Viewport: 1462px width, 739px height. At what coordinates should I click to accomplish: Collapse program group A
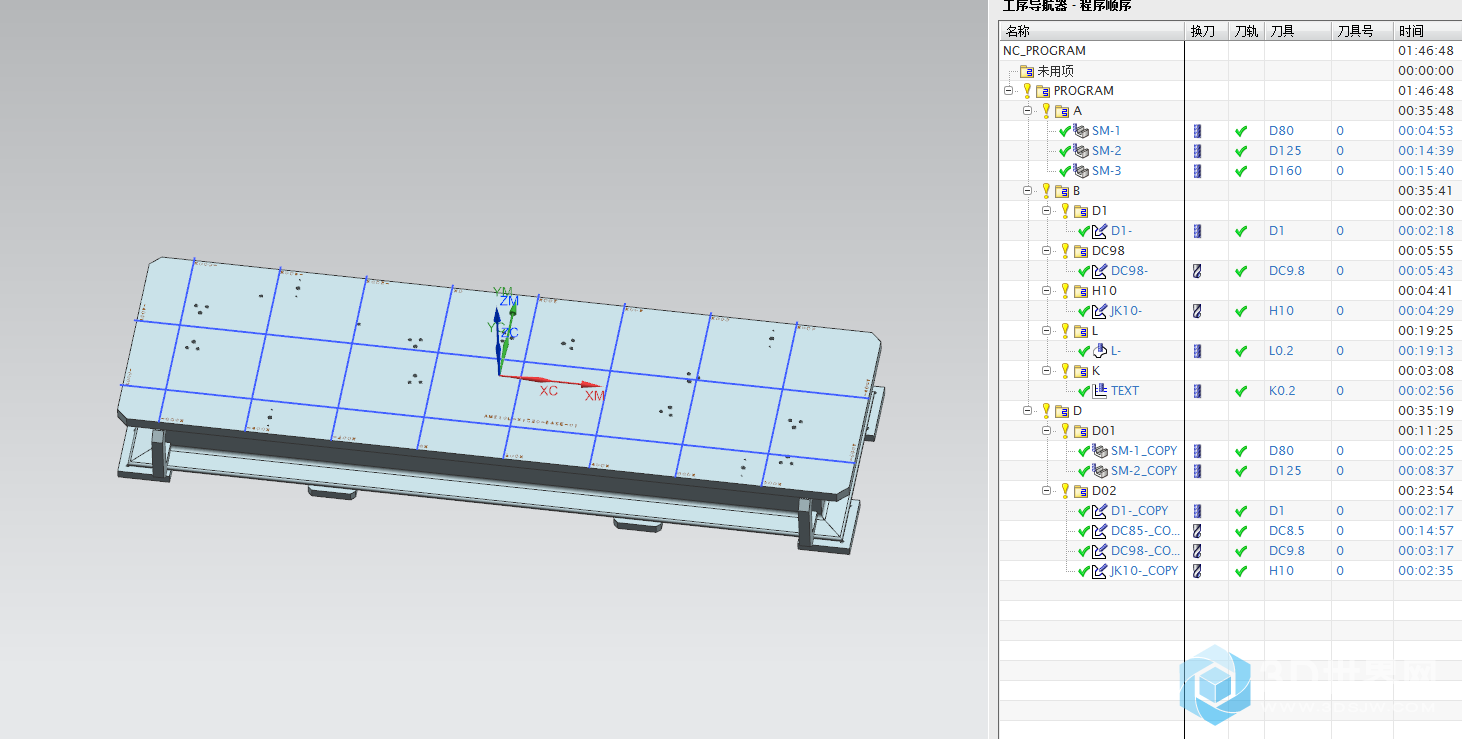(1028, 111)
